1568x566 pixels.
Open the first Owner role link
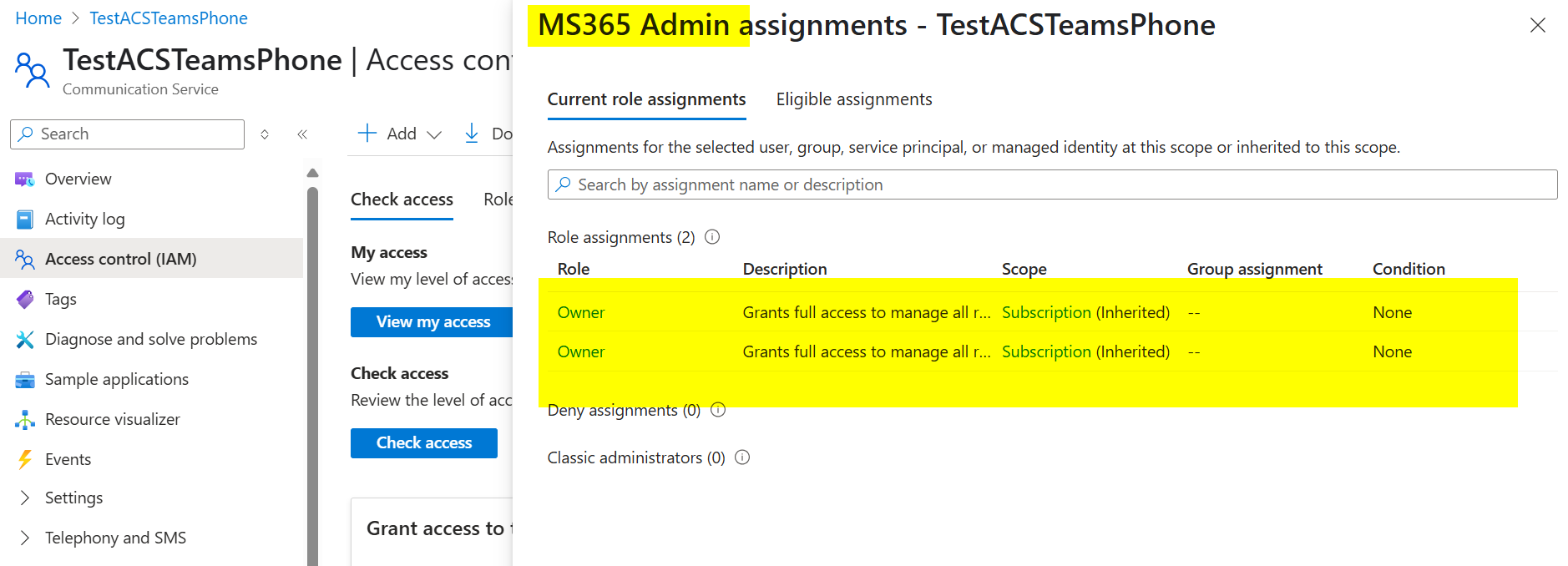[581, 312]
